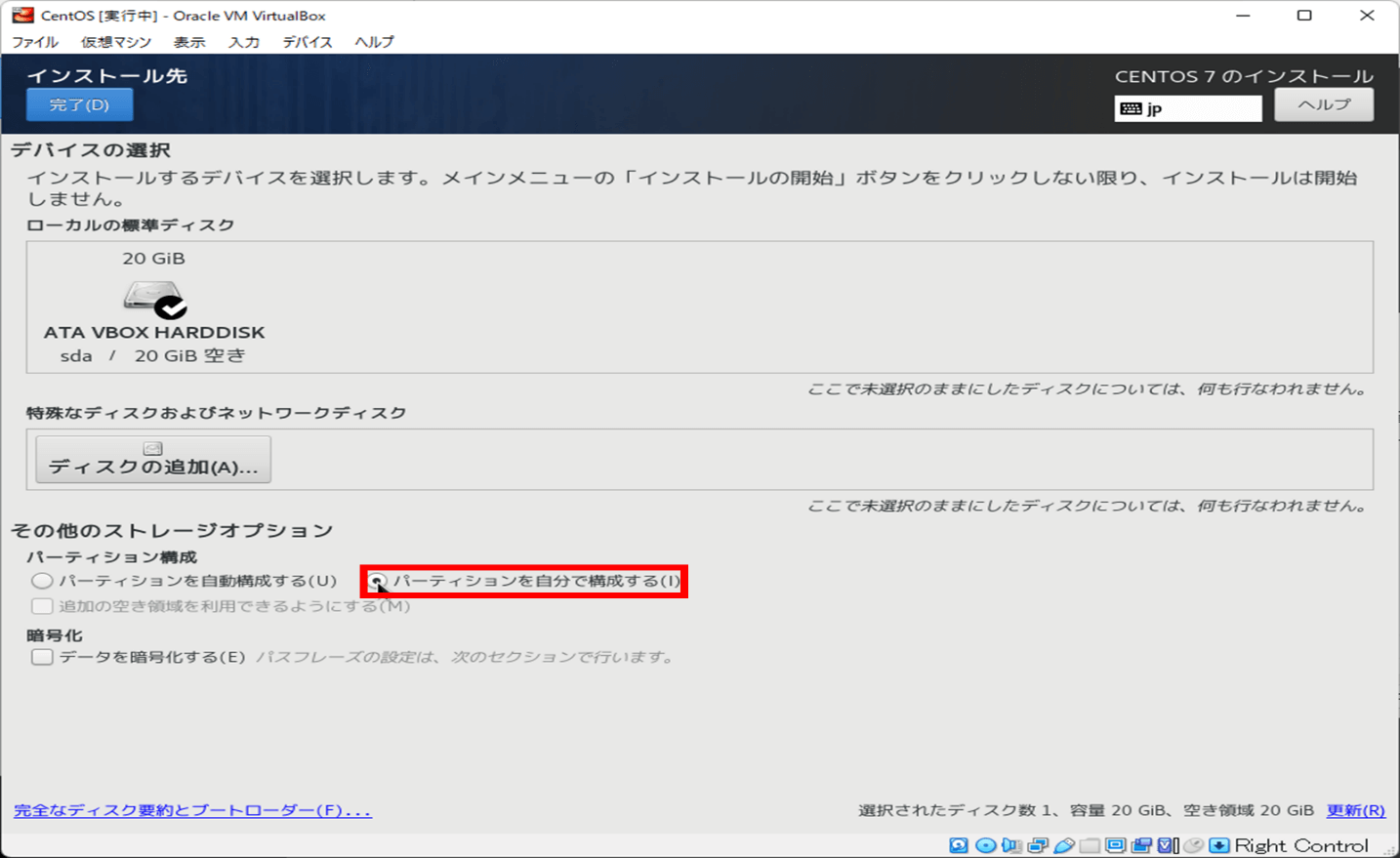Minimize the VirtualBox window
Image resolution: width=1400 pixels, height=858 pixels.
(x=1243, y=16)
